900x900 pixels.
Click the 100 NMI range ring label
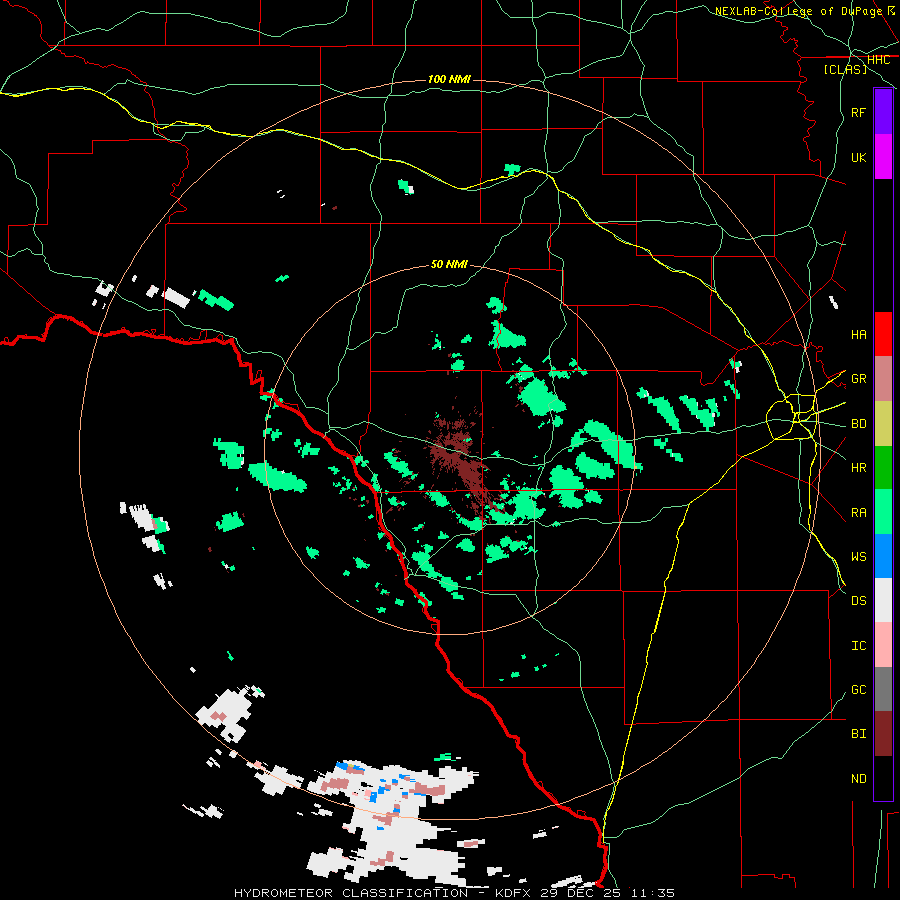point(449,79)
